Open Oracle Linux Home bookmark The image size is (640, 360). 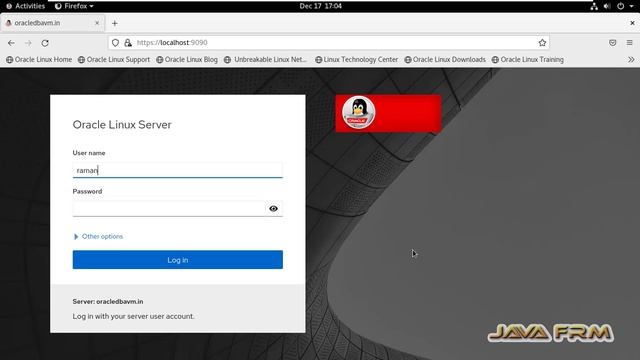(x=39, y=60)
